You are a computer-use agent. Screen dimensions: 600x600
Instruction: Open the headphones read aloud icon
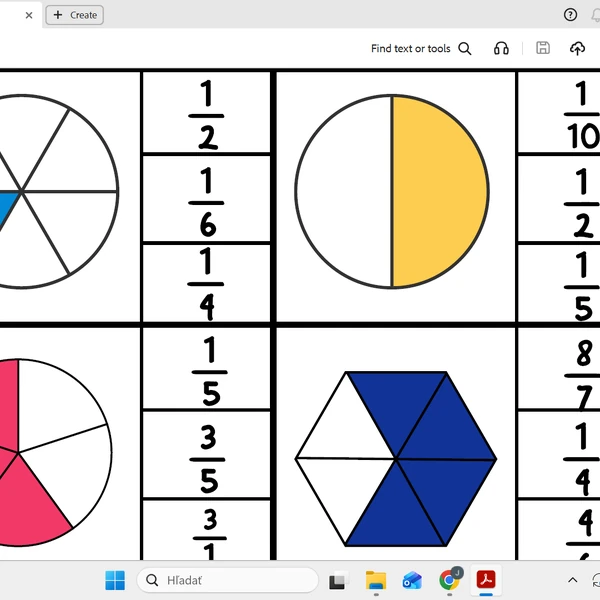(x=501, y=49)
